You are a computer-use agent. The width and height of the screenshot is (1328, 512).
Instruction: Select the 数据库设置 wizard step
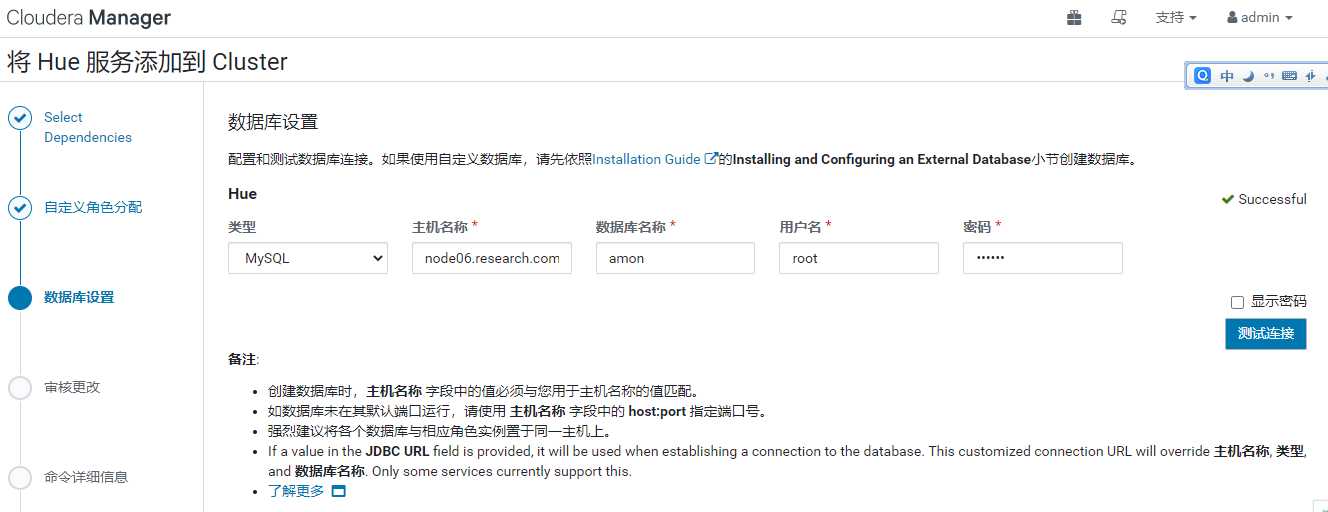79,298
